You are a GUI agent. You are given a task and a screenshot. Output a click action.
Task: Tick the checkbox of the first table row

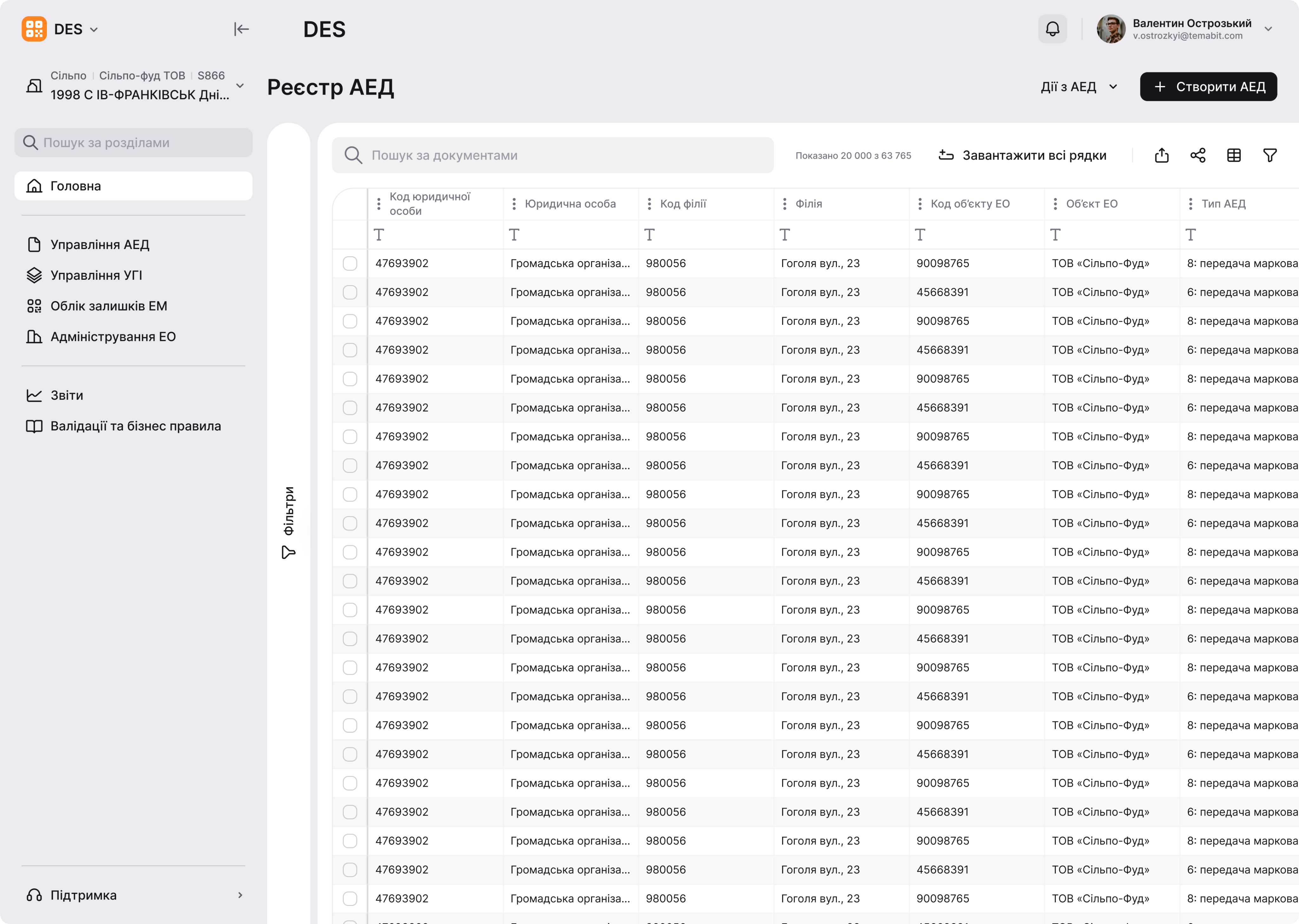point(350,263)
